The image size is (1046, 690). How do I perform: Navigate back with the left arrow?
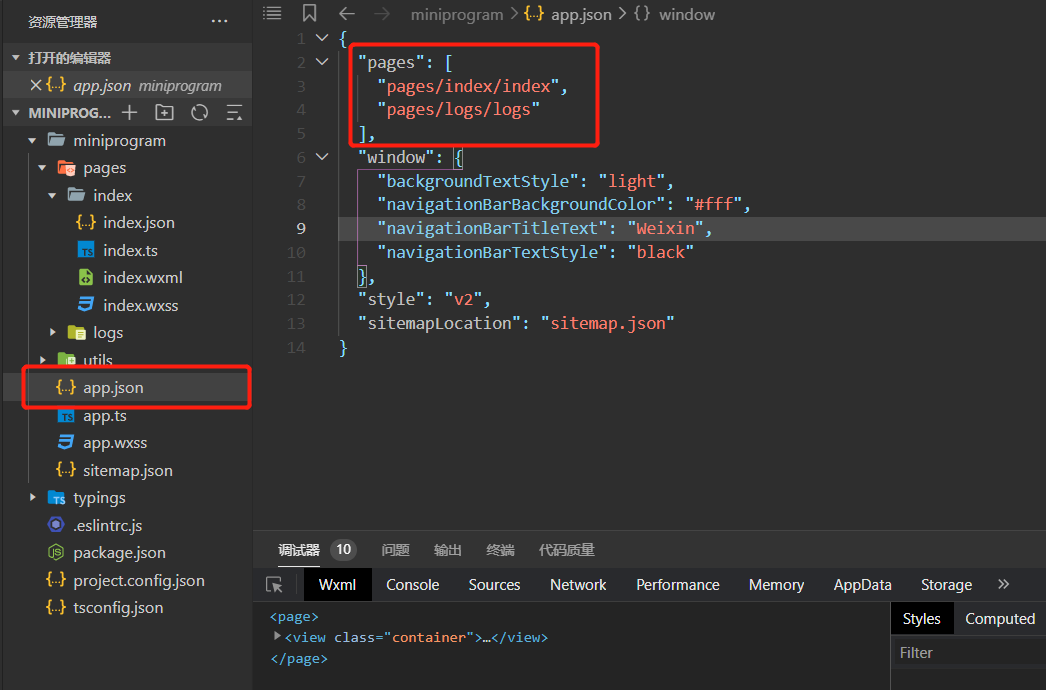point(347,13)
